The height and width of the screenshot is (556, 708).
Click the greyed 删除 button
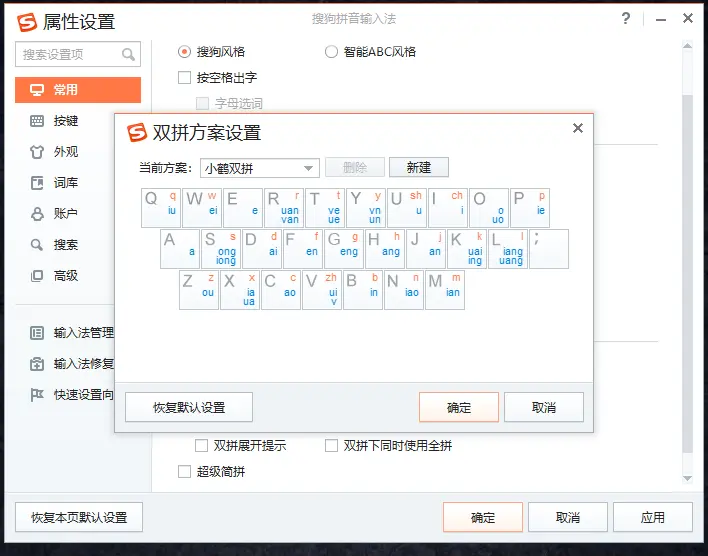coord(355,168)
